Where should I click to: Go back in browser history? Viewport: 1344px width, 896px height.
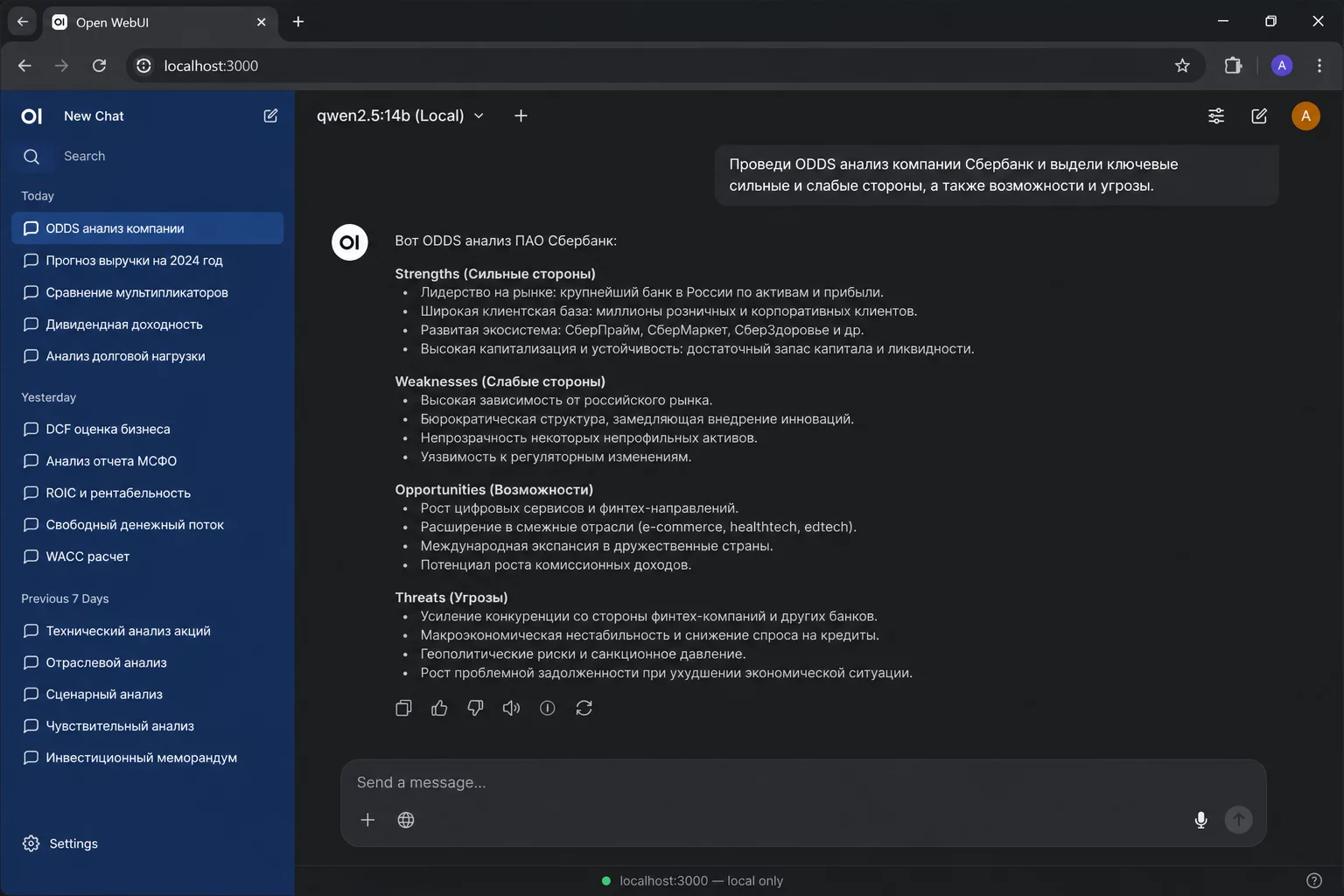[x=24, y=66]
